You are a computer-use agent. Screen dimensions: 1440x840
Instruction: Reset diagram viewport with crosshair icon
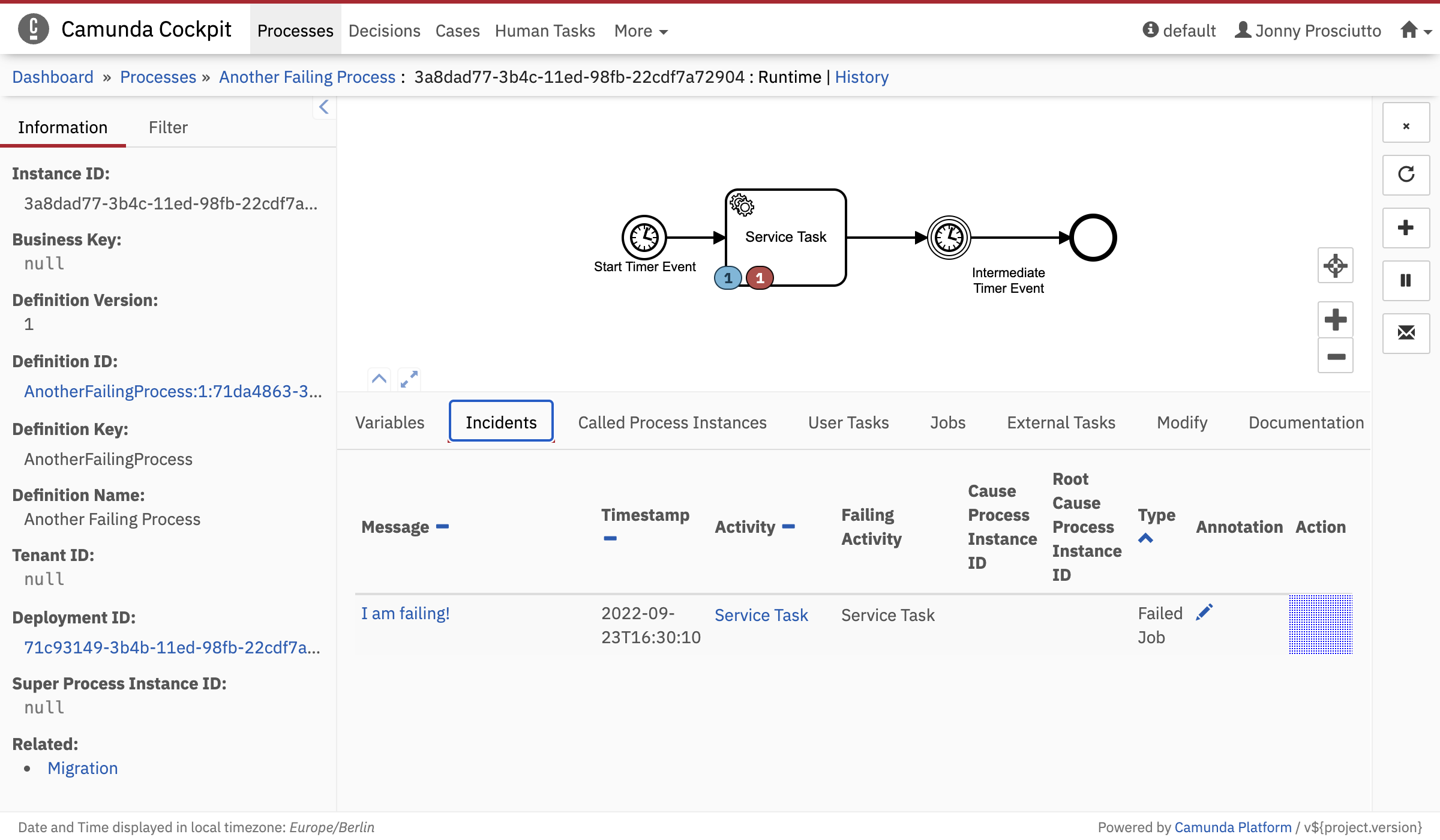coord(1336,265)
